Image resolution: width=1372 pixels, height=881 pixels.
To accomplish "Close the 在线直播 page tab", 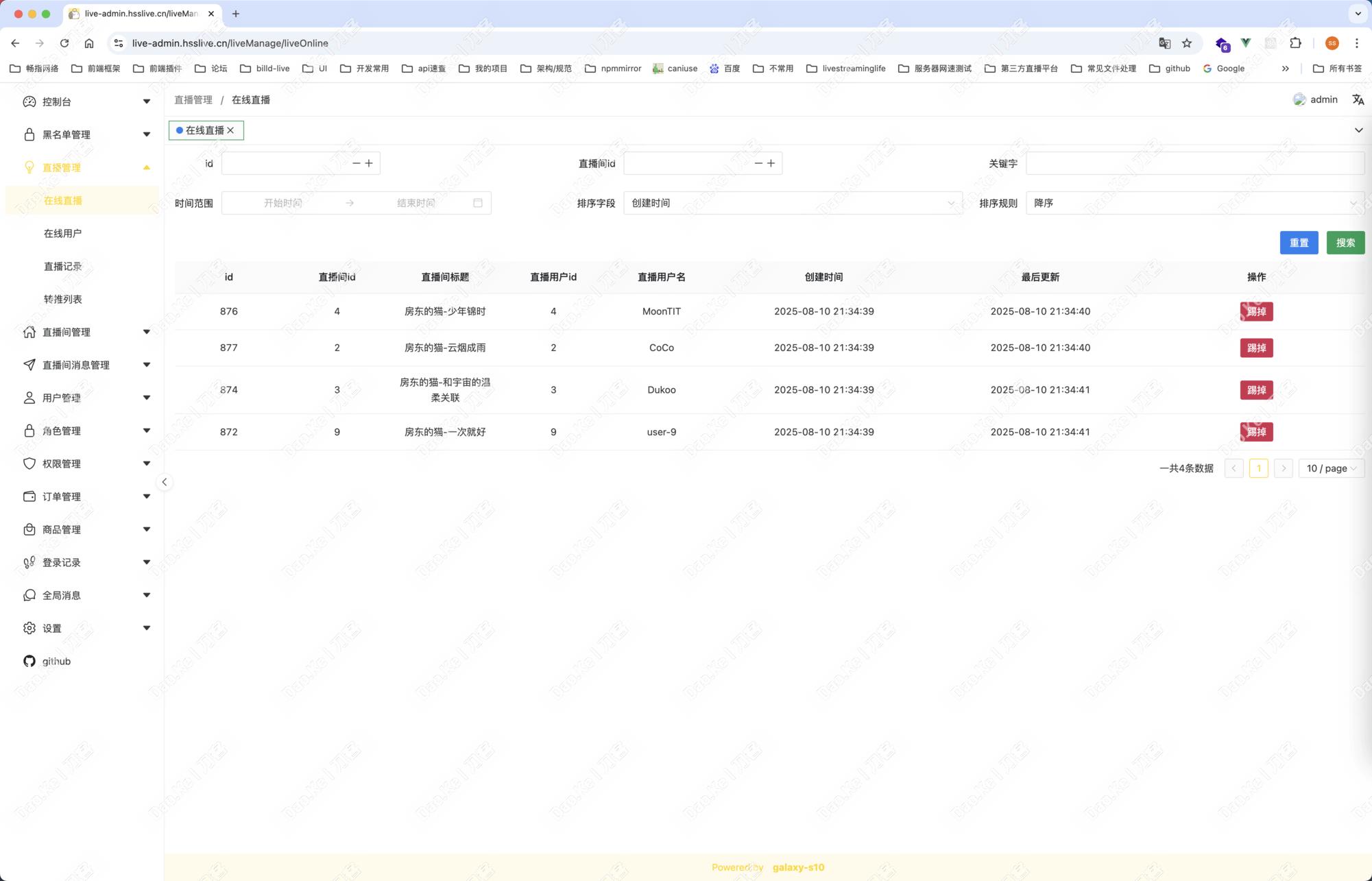I will tap(231, 130).
